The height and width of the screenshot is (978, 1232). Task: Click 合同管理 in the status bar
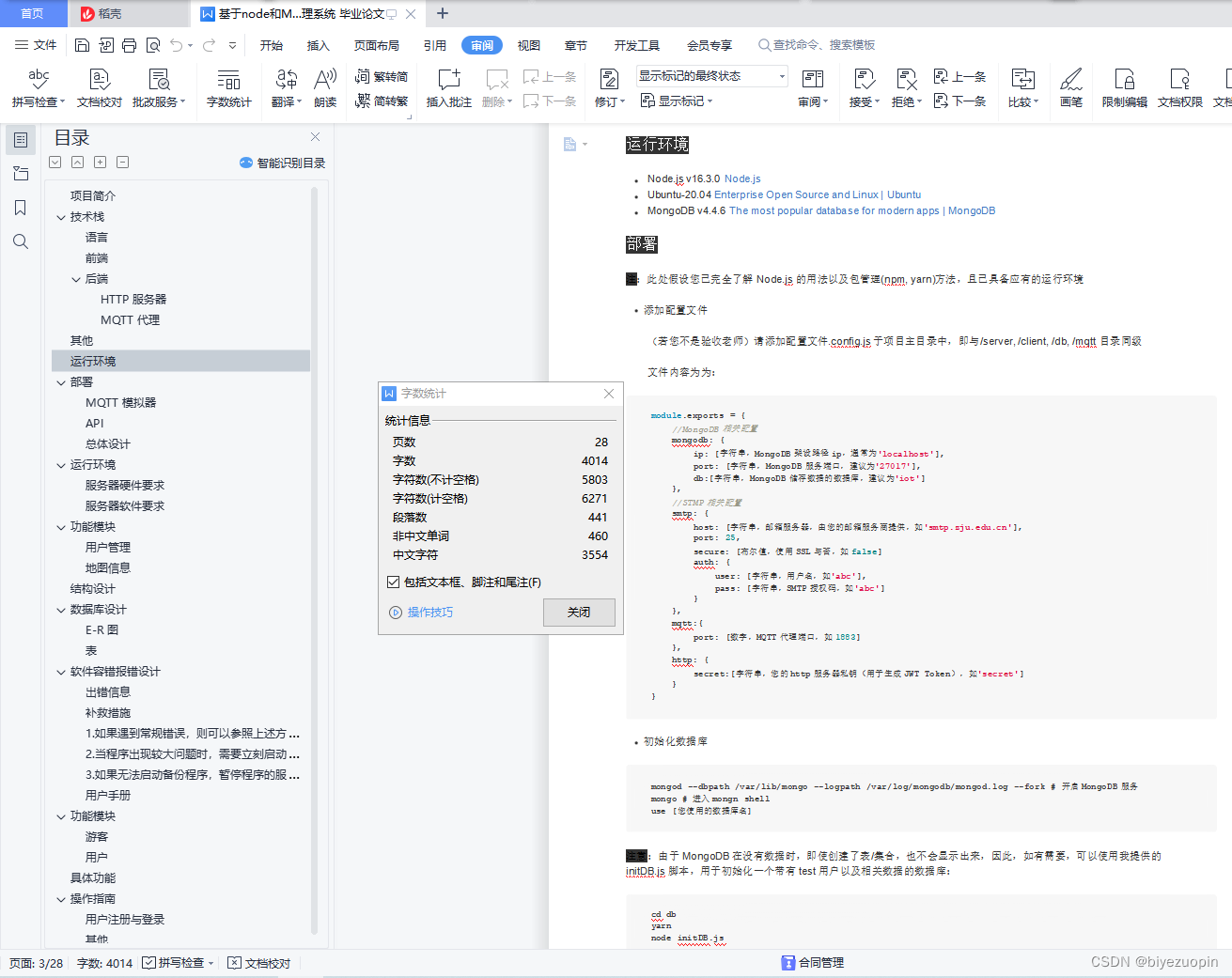(x=813, y=963)
